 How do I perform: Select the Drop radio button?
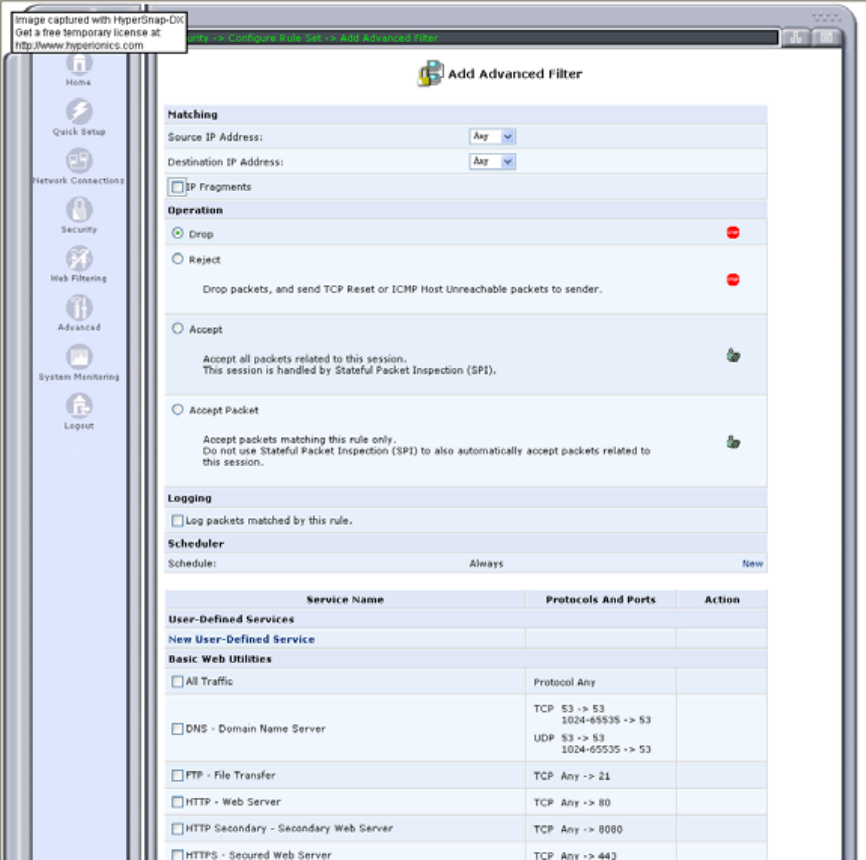pyautogui.click(x=177, y=233)
